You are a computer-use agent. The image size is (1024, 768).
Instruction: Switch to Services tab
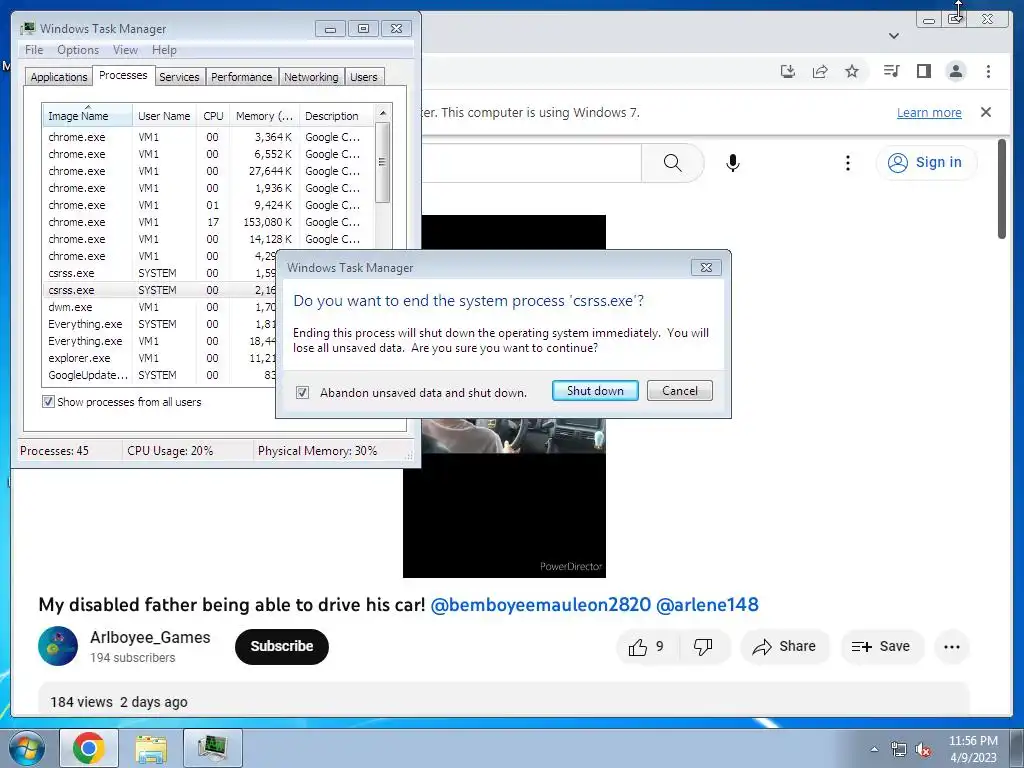pyautogui.click(x=179, y=77)
